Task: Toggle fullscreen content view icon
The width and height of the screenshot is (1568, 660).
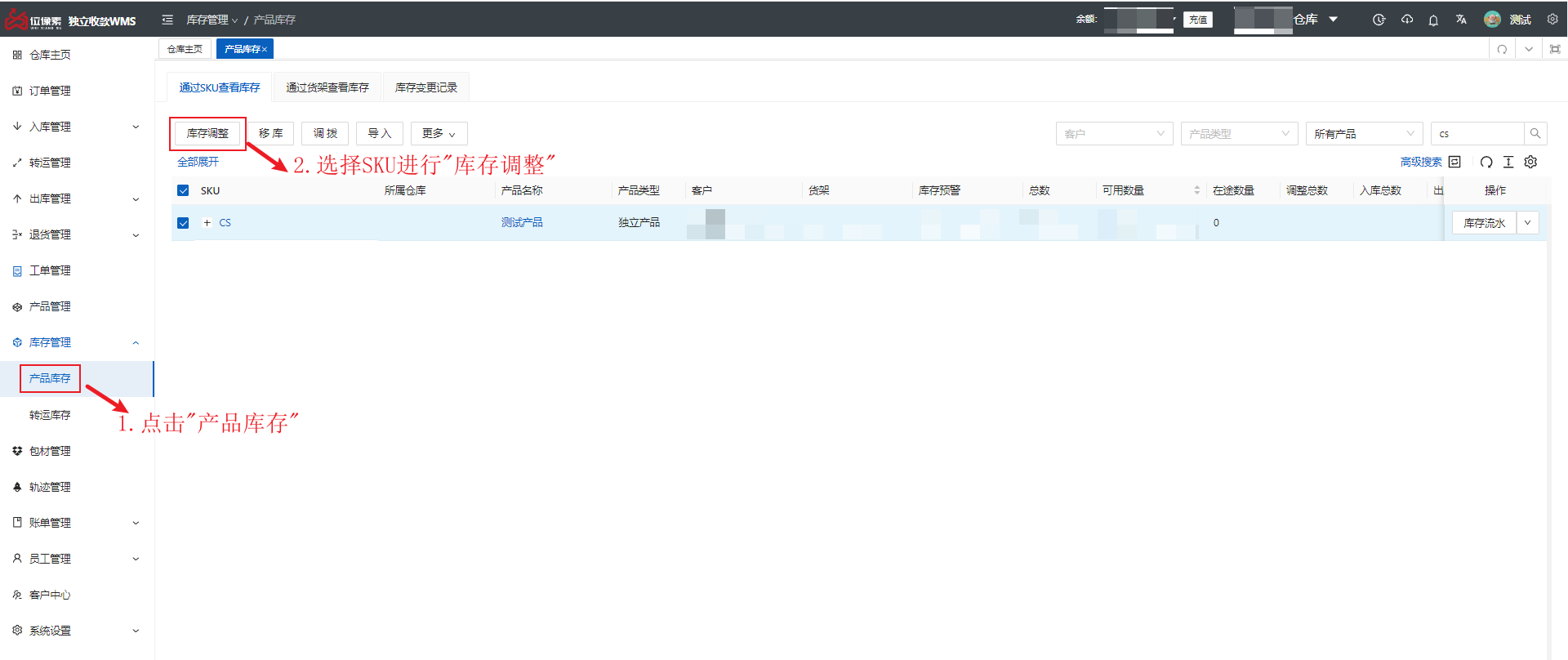Action: 1555,49
